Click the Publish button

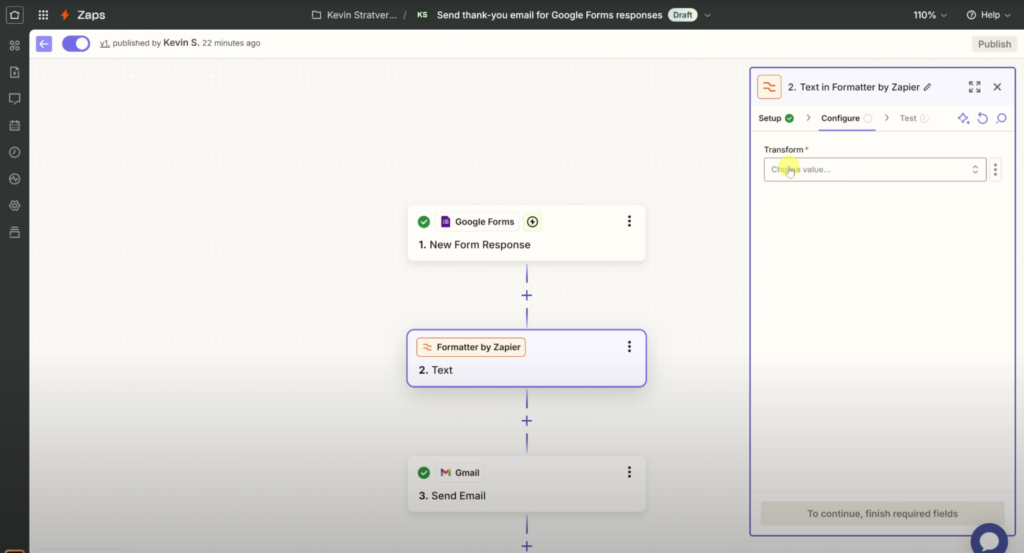tap(994, 44)
